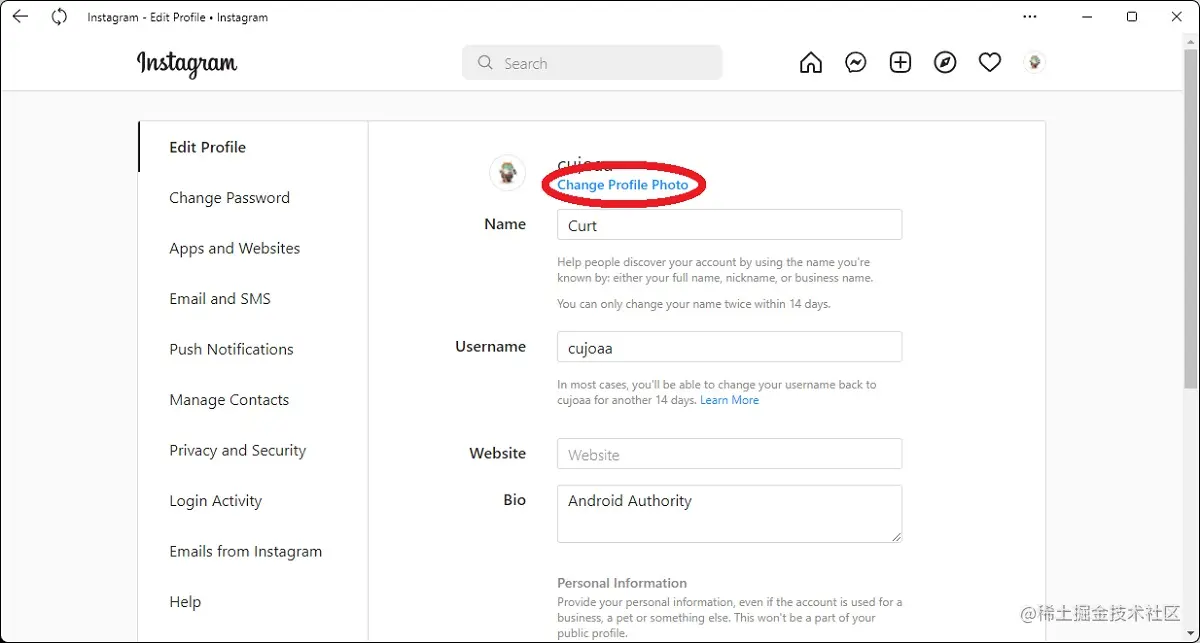Viewport: 1200px width, 643px height.
Task: Open the profile avatar menu in the header
Action: tap(1035, 63)
